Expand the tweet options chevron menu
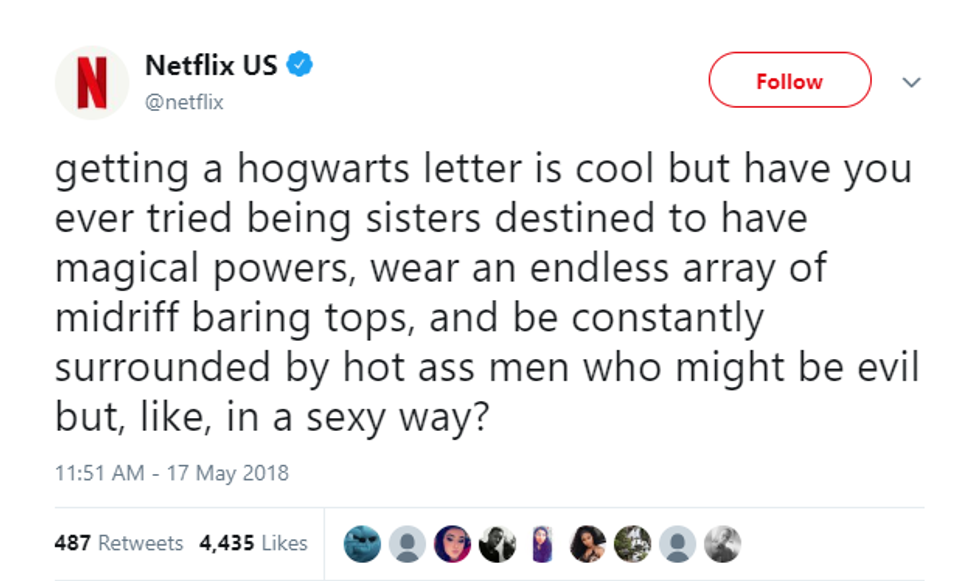 click(910, 83)
